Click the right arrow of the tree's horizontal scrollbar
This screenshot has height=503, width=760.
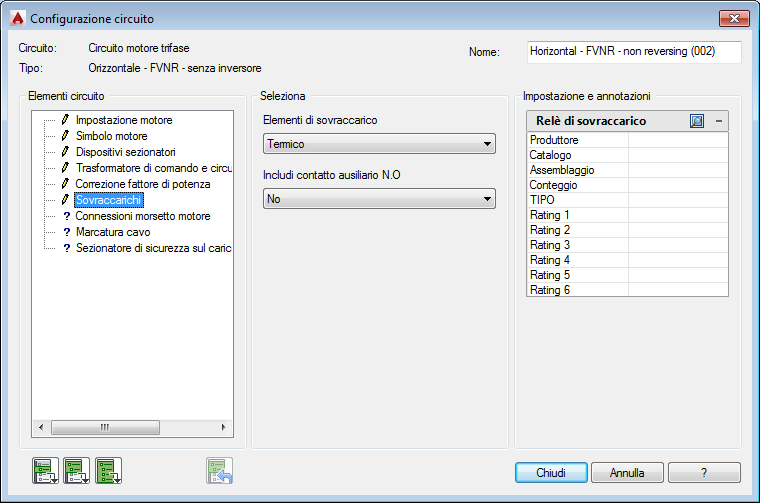223,427
